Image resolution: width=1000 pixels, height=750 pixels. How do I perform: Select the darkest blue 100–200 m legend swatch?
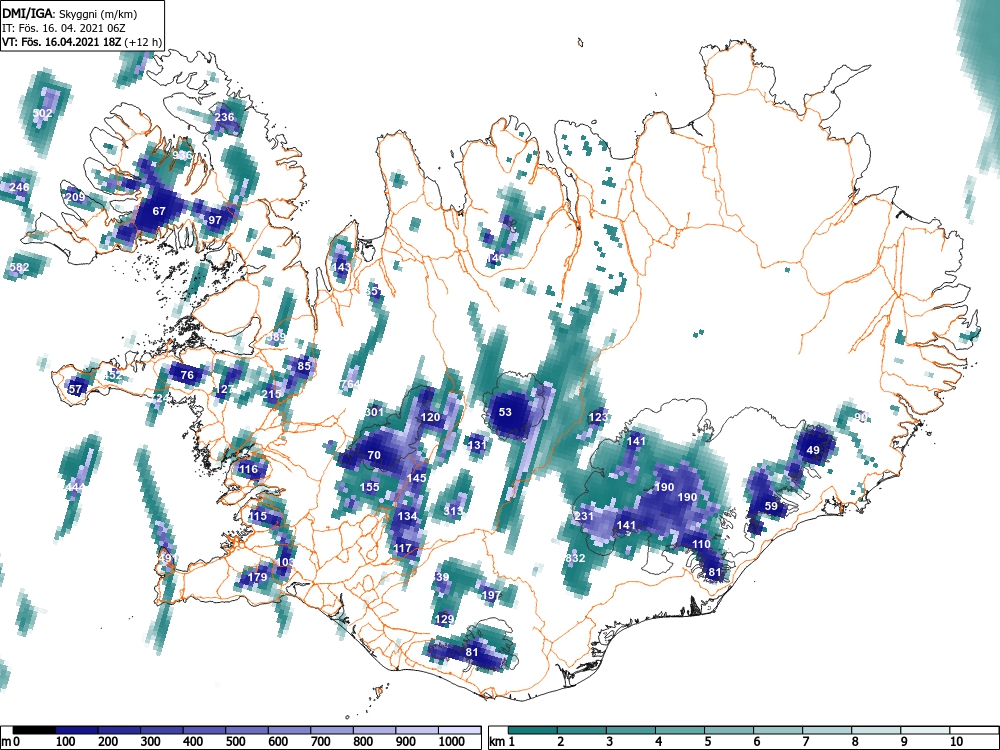point(77,731)
